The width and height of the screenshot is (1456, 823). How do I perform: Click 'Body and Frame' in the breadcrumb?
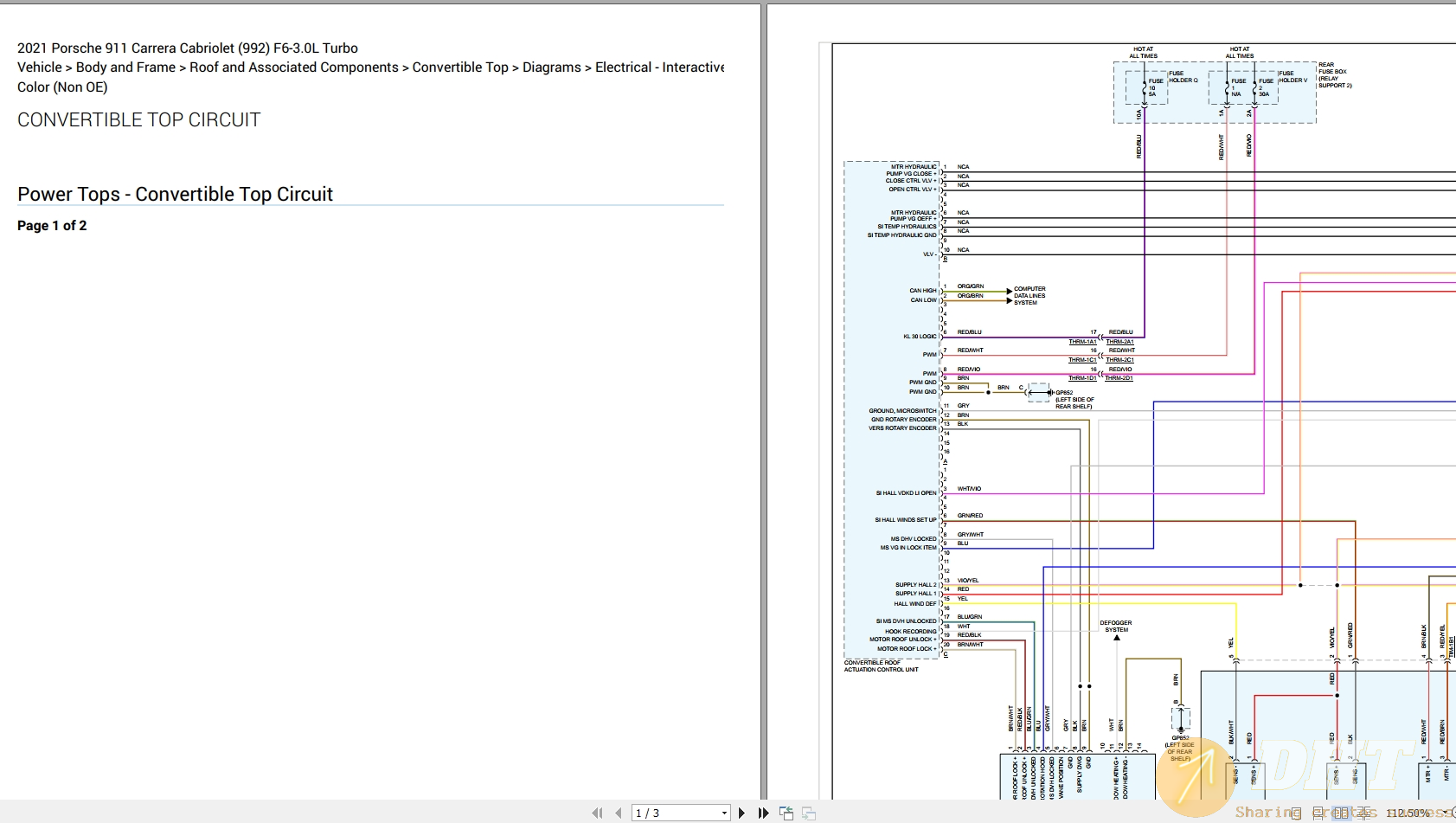(x=125, y=68)
